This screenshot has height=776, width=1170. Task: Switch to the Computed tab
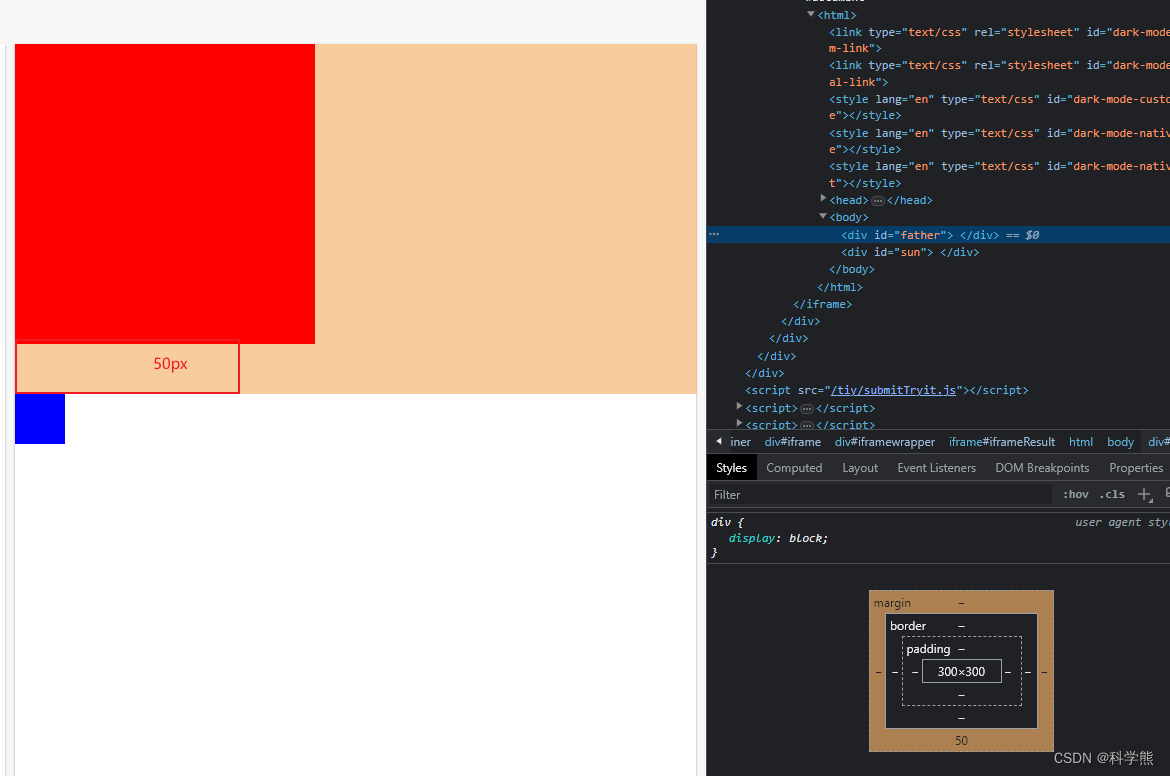pyautogui.click(x=794, y=468)
